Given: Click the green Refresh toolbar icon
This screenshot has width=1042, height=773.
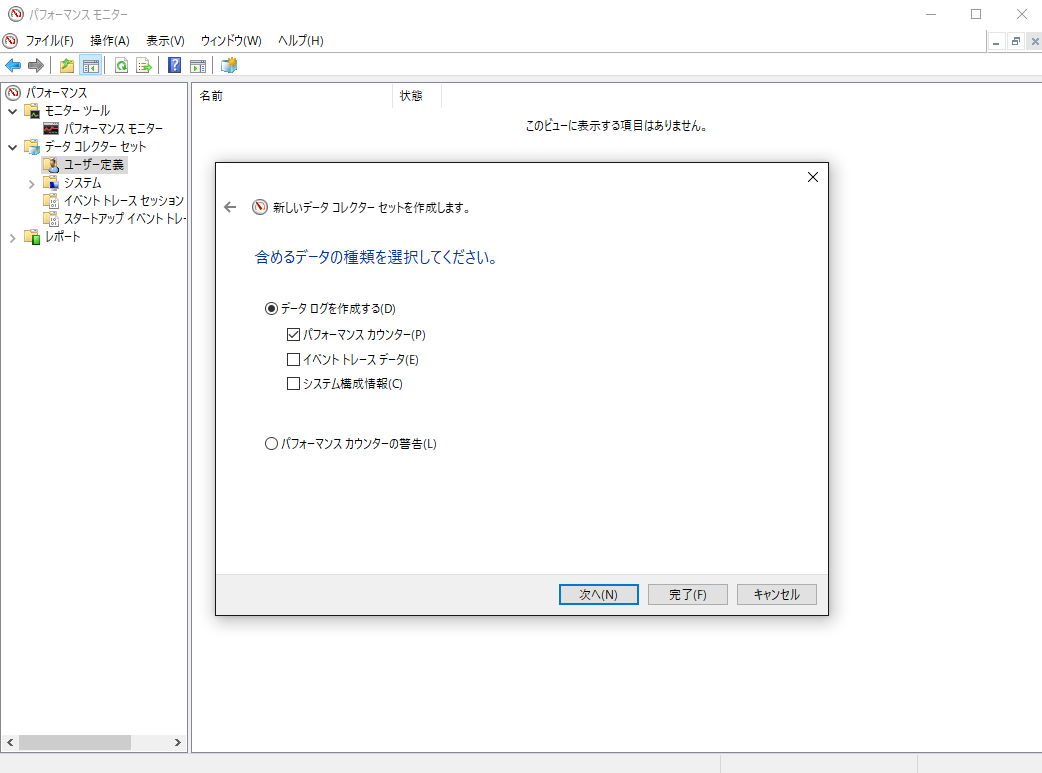Looking at the screenshot, I should click(122, 65).
